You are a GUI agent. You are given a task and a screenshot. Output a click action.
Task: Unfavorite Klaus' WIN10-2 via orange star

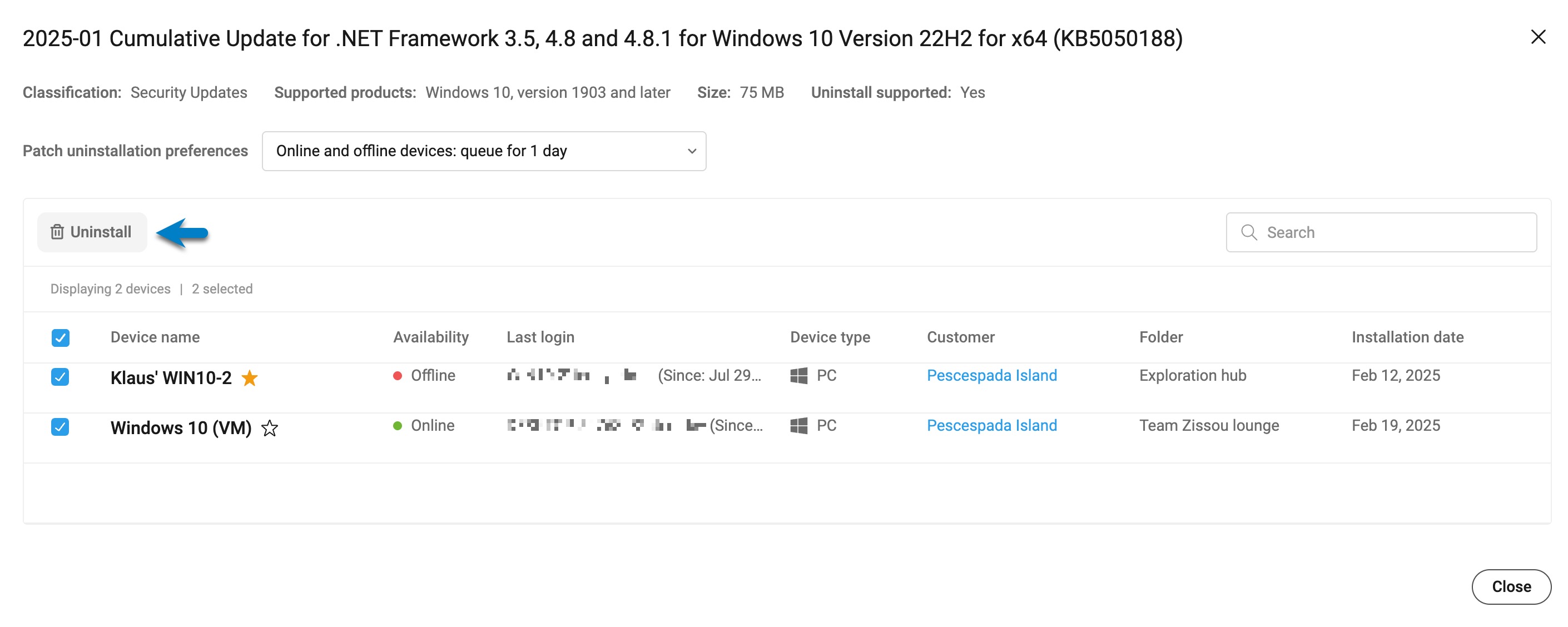[x=250, y=378]
